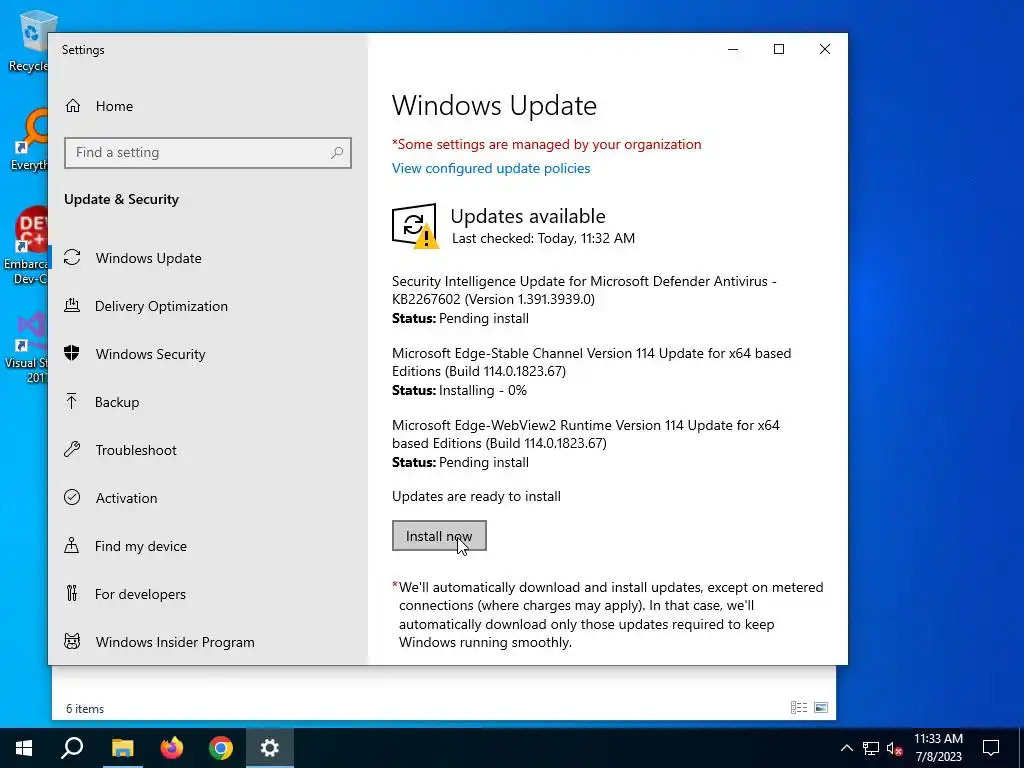Click the Find a setting search box
The image size is (1024, 768).
tap(208, 153)
